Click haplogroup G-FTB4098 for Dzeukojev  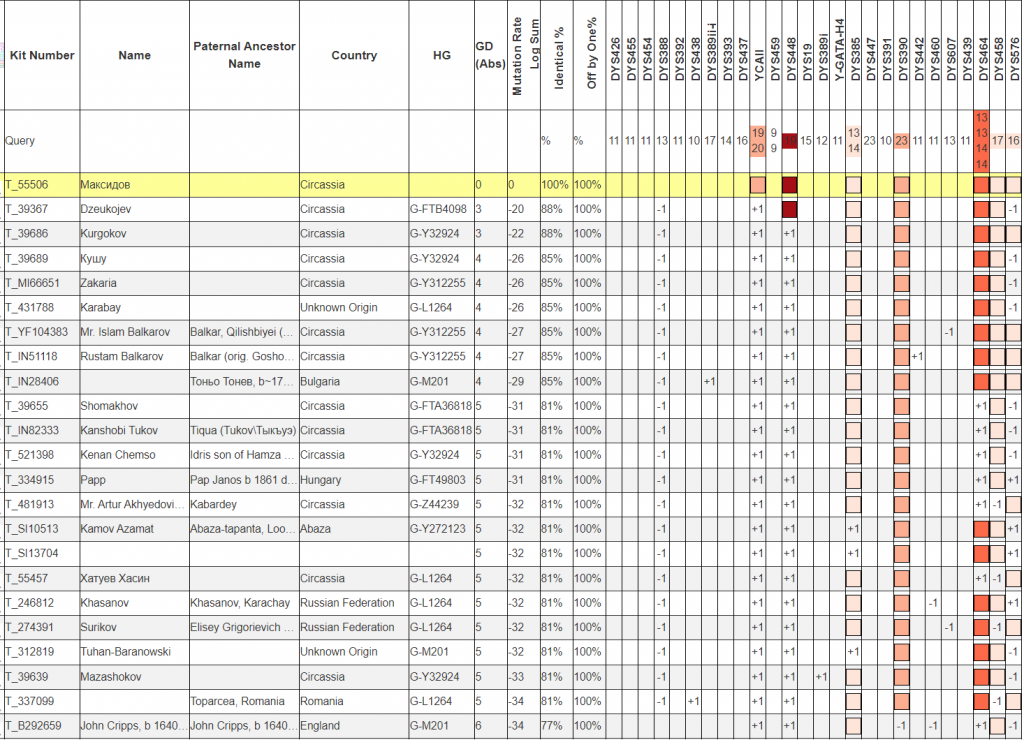click(438, 209)
